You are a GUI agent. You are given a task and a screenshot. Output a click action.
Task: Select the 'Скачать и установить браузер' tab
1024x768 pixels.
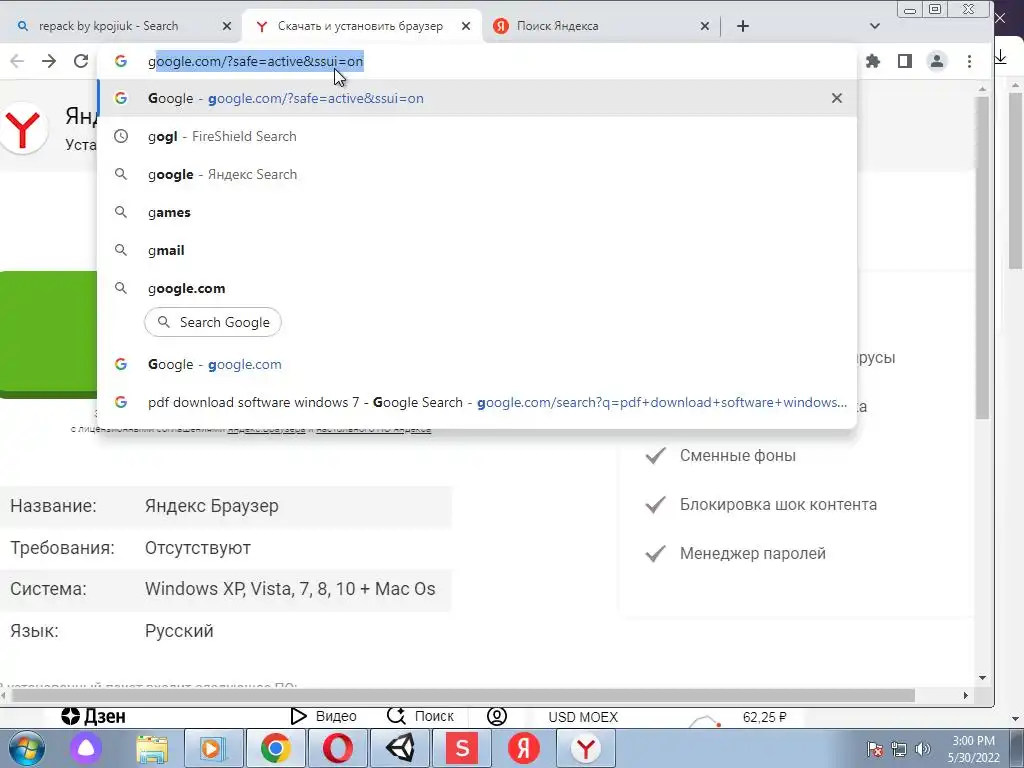360,26
